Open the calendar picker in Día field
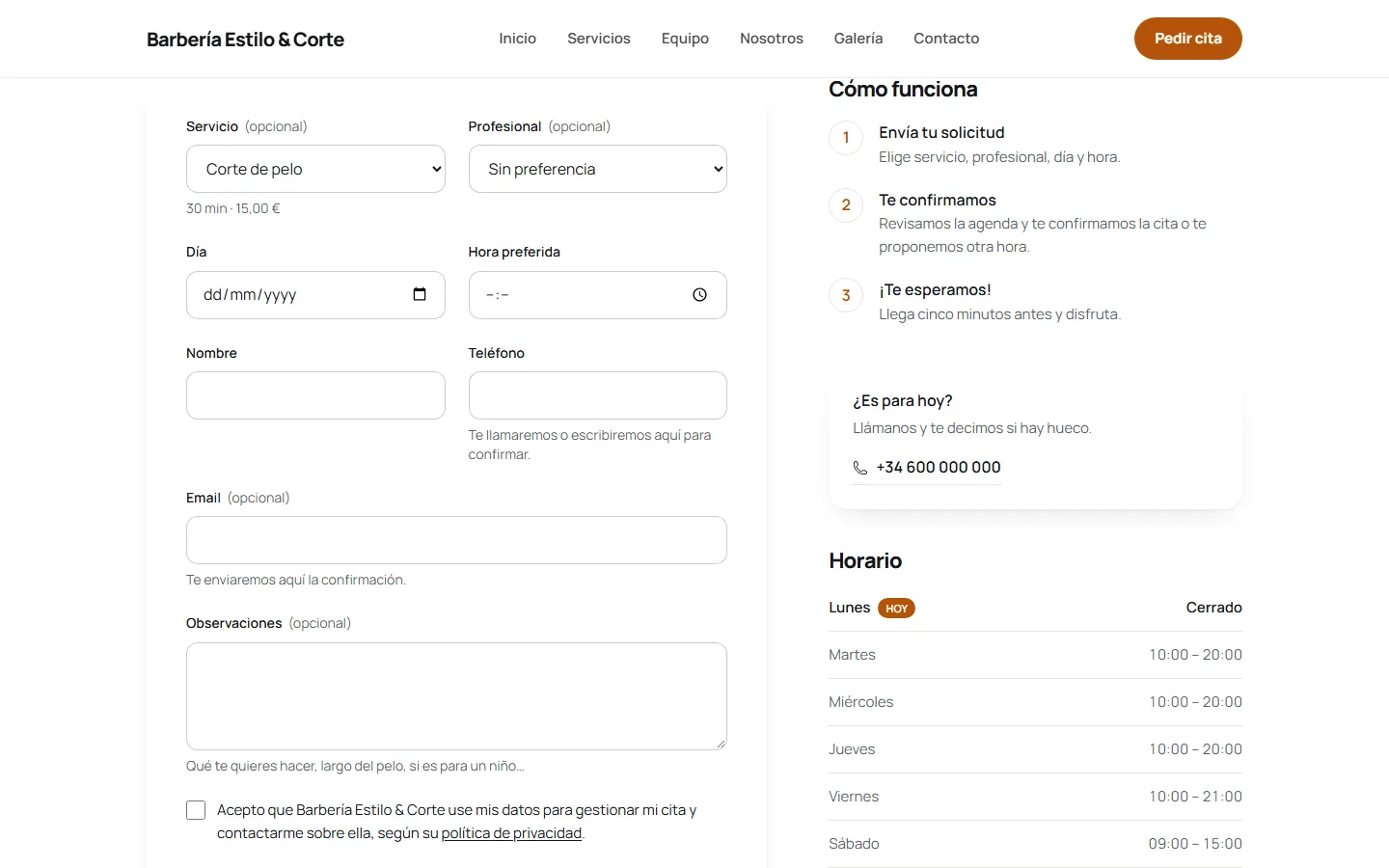 420,294
